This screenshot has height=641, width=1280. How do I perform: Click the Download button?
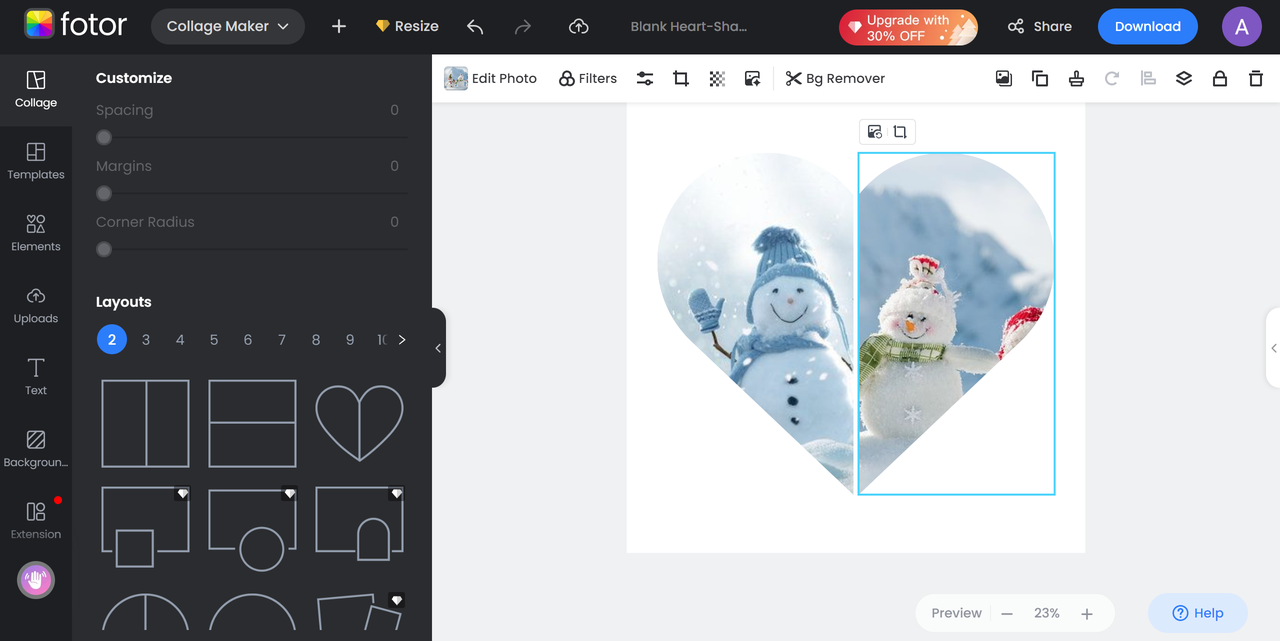(x=1148, y=27)
